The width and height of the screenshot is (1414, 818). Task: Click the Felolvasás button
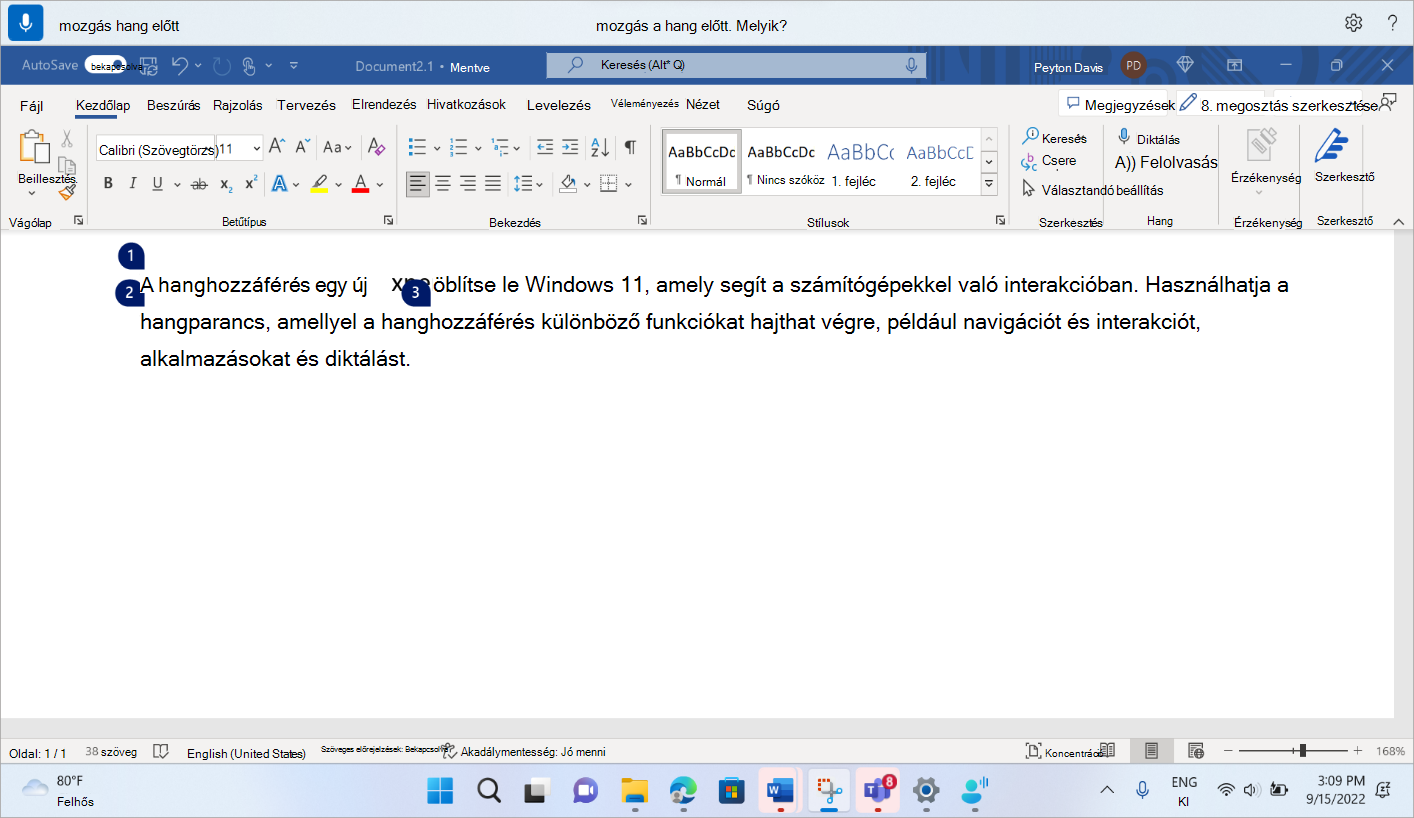1166,162
